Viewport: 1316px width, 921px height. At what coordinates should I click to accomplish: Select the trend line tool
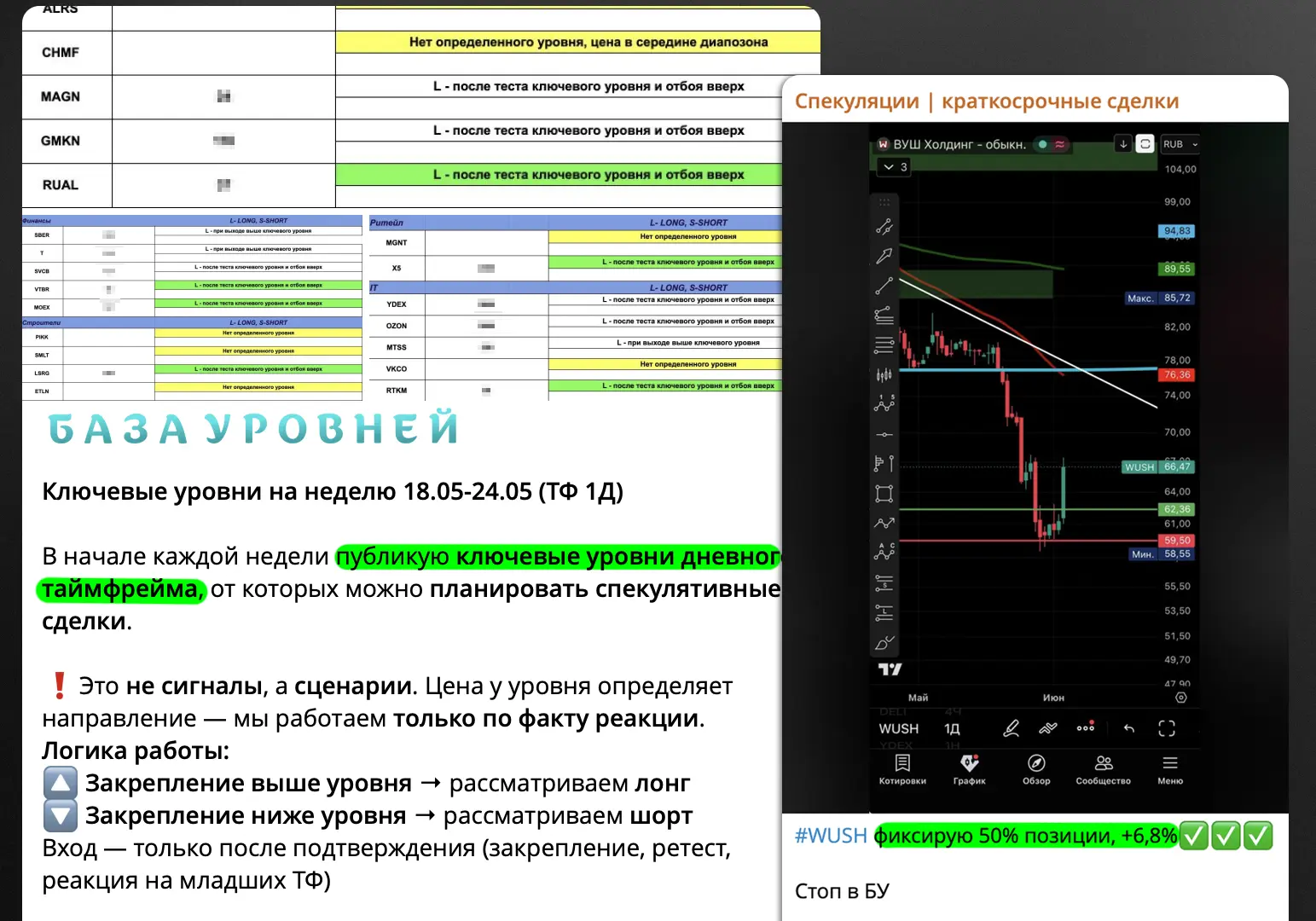pos(884,286)
